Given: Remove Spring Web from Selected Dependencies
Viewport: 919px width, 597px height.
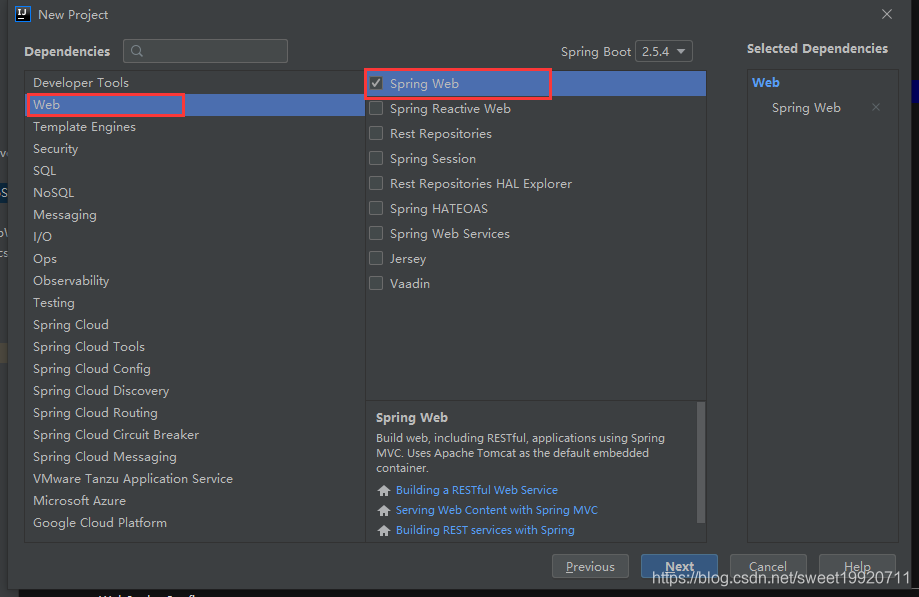Looking at the screenshot, I should tap(876, 107).
